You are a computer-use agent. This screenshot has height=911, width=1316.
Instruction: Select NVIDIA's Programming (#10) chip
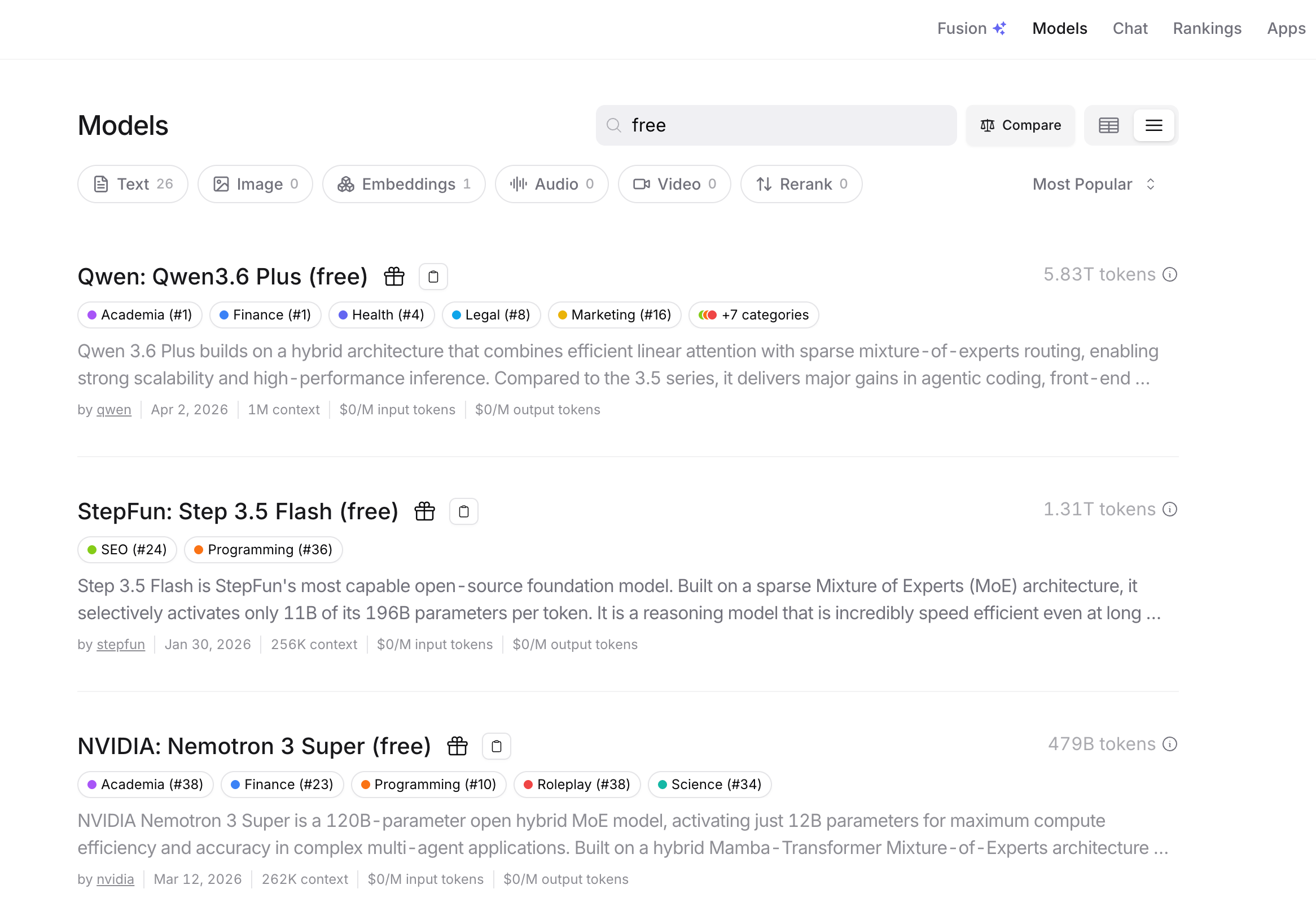coord(429,784)
